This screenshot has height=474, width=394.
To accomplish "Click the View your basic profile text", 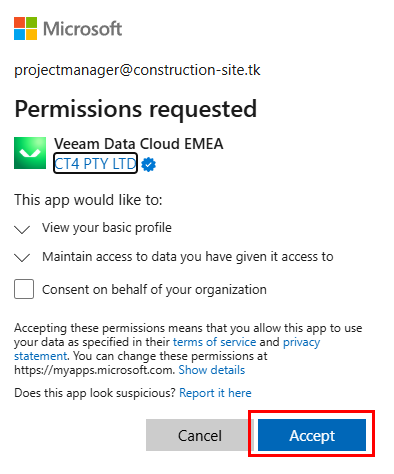I will click(x=107, y=228).
